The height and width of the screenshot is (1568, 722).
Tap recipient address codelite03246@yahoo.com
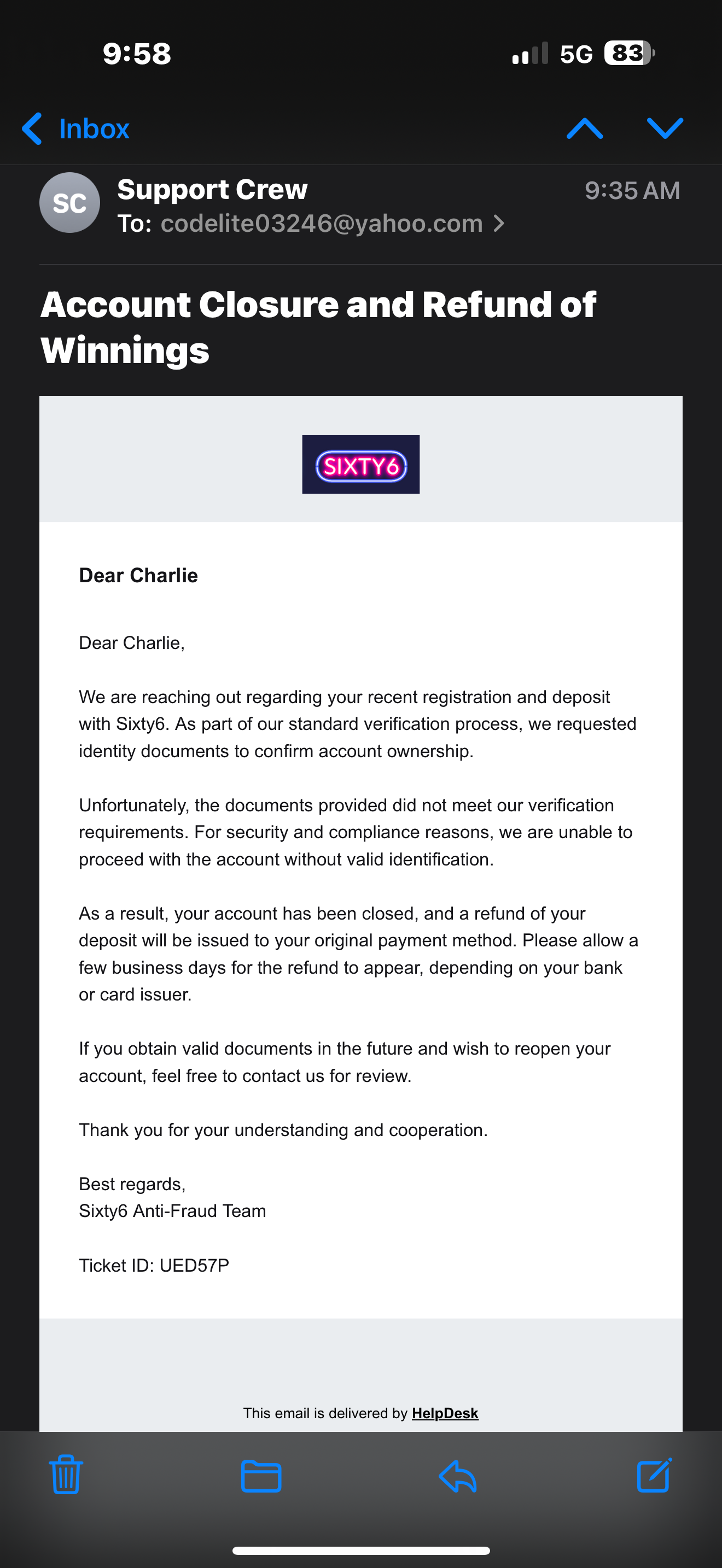[x=322, y=224]
